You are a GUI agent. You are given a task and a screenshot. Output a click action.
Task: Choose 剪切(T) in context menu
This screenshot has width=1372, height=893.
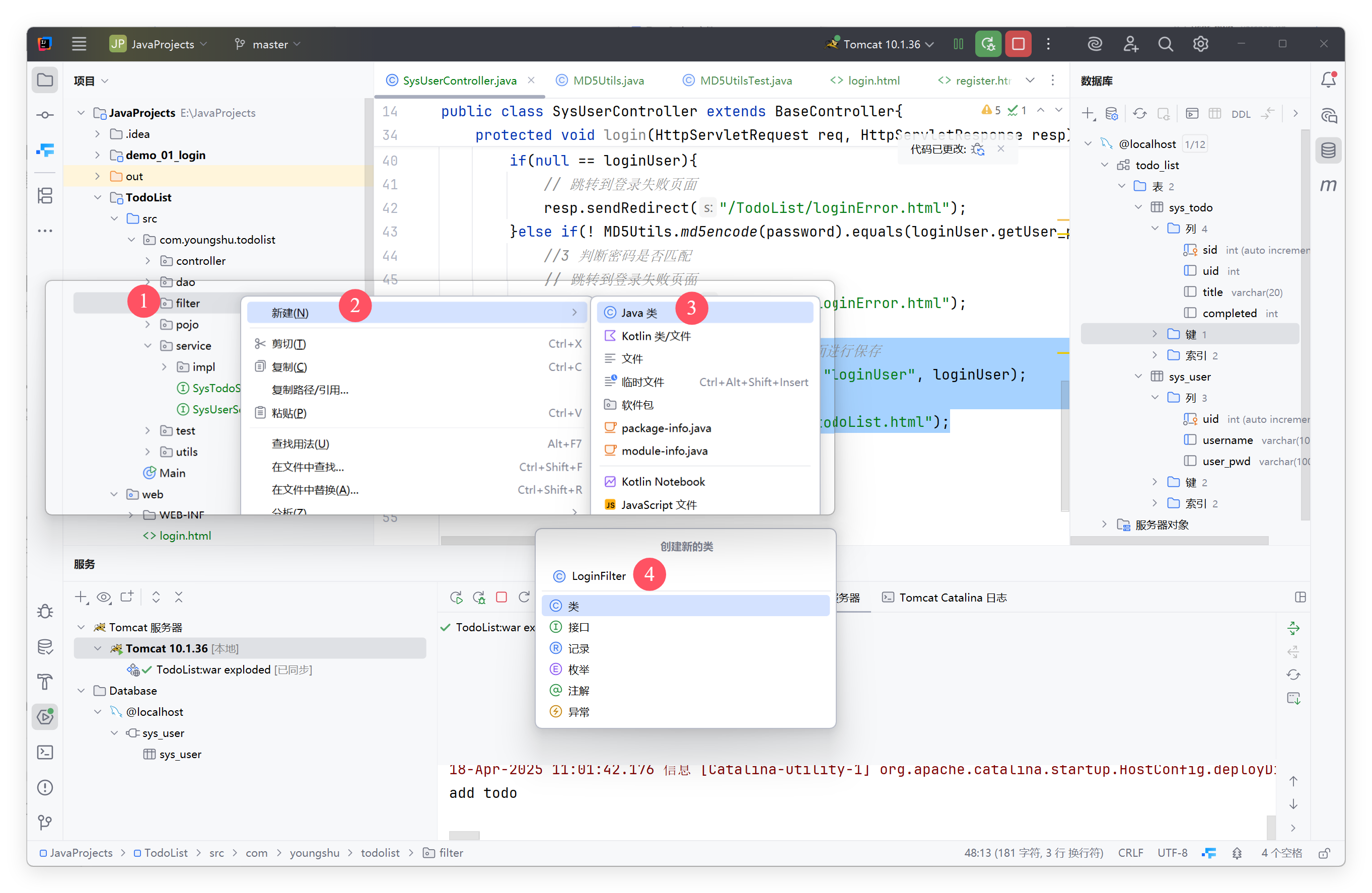tap(416, 344)
